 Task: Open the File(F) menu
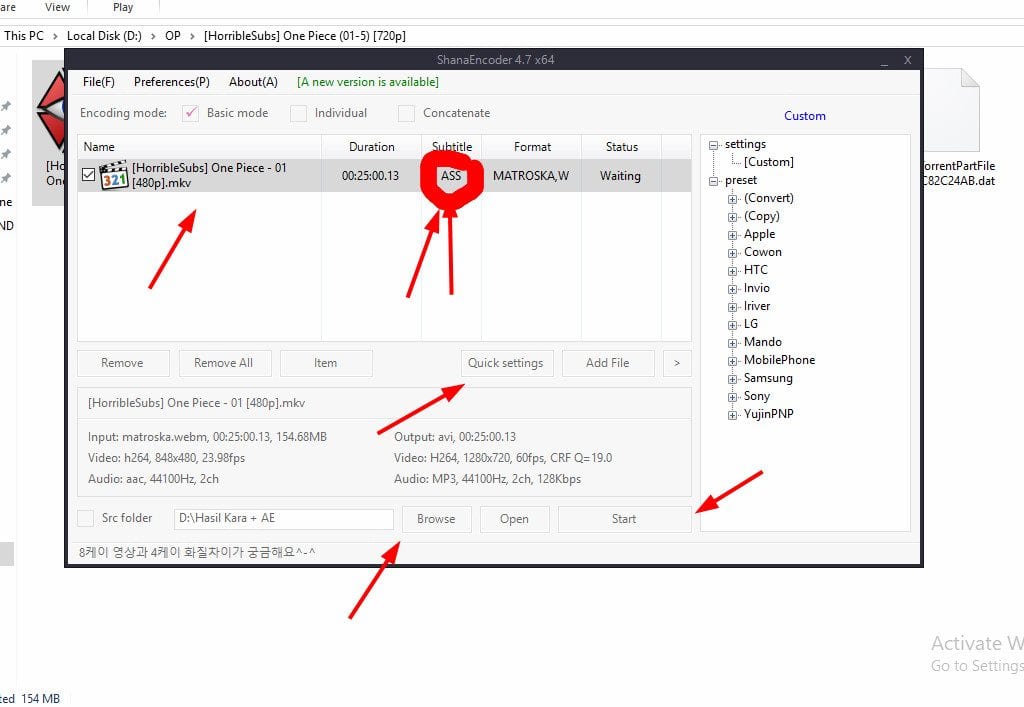click(x=99, y=82)
